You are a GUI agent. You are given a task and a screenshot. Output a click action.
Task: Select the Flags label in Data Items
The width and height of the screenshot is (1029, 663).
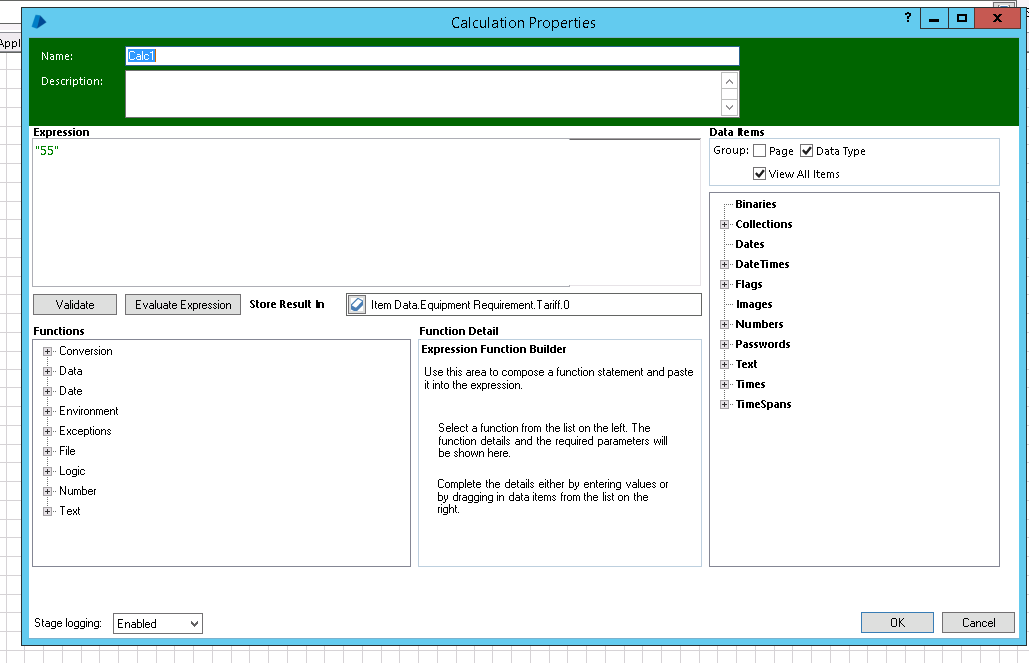pyautogui.click(x=748, y=284)
